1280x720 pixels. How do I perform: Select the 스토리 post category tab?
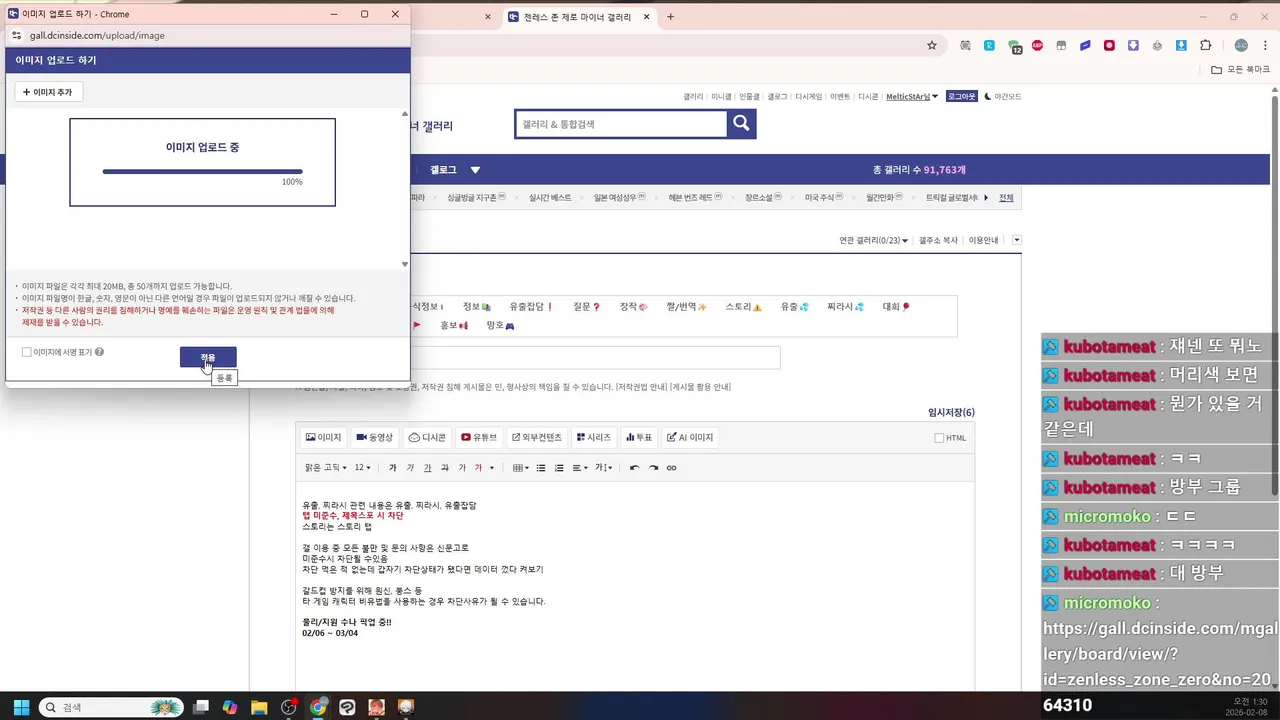(x=744, y=307)
